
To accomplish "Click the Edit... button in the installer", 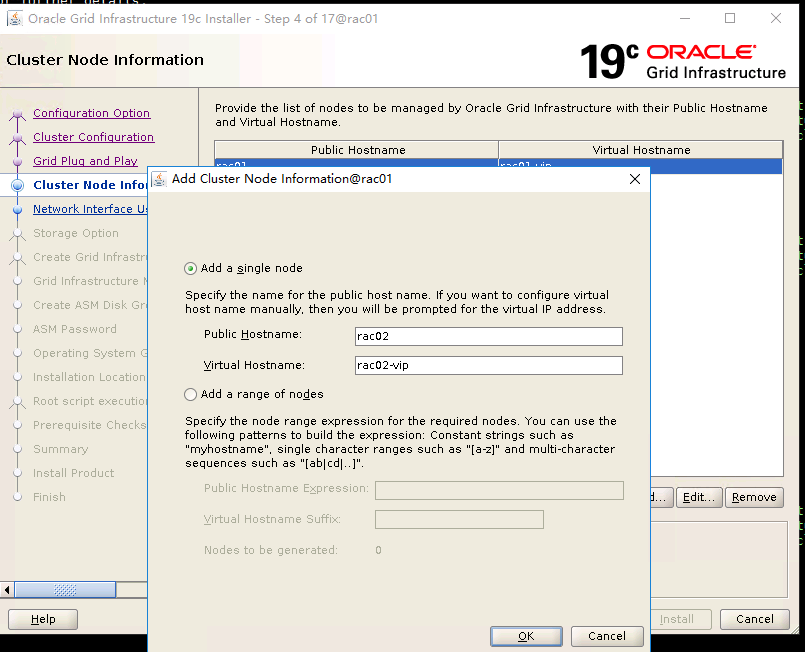I will click(699, 497).
